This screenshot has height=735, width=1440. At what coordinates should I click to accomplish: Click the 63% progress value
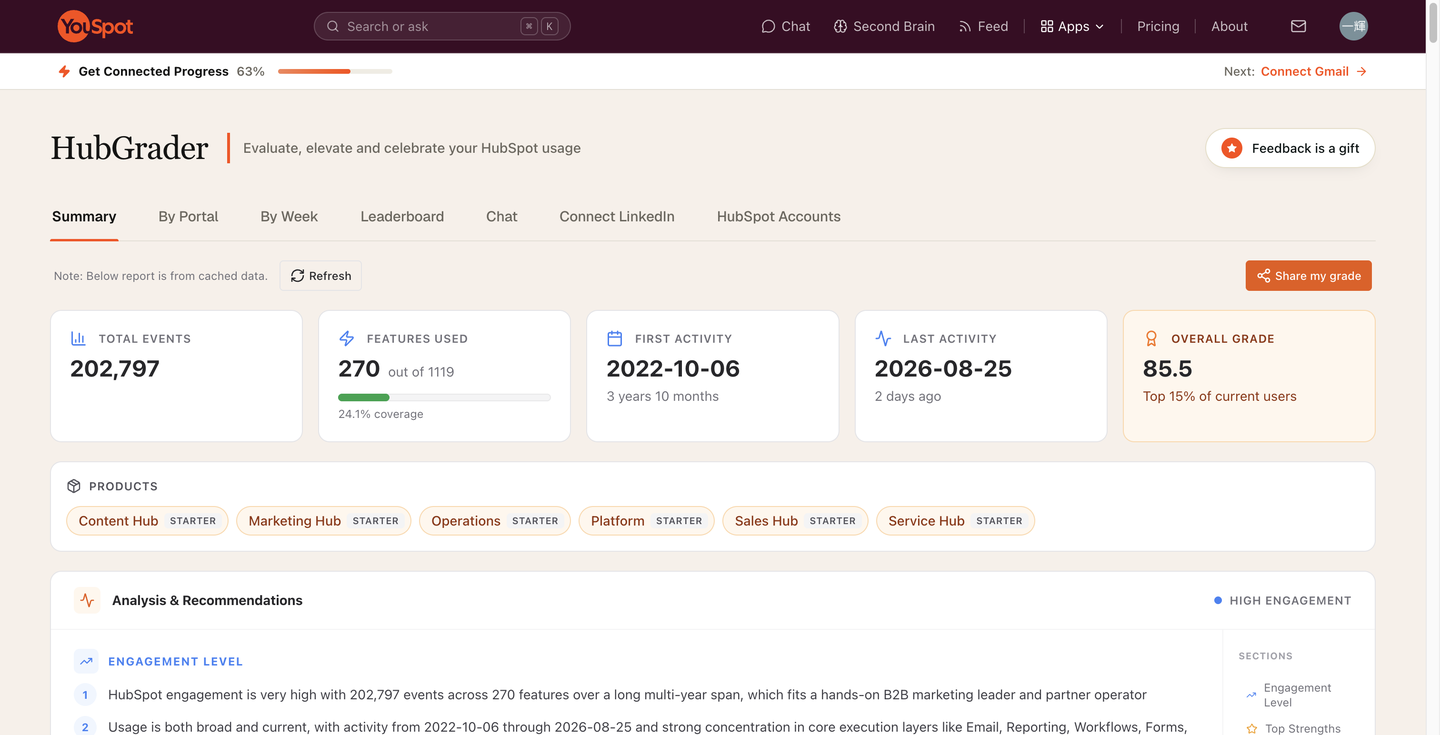251,71
